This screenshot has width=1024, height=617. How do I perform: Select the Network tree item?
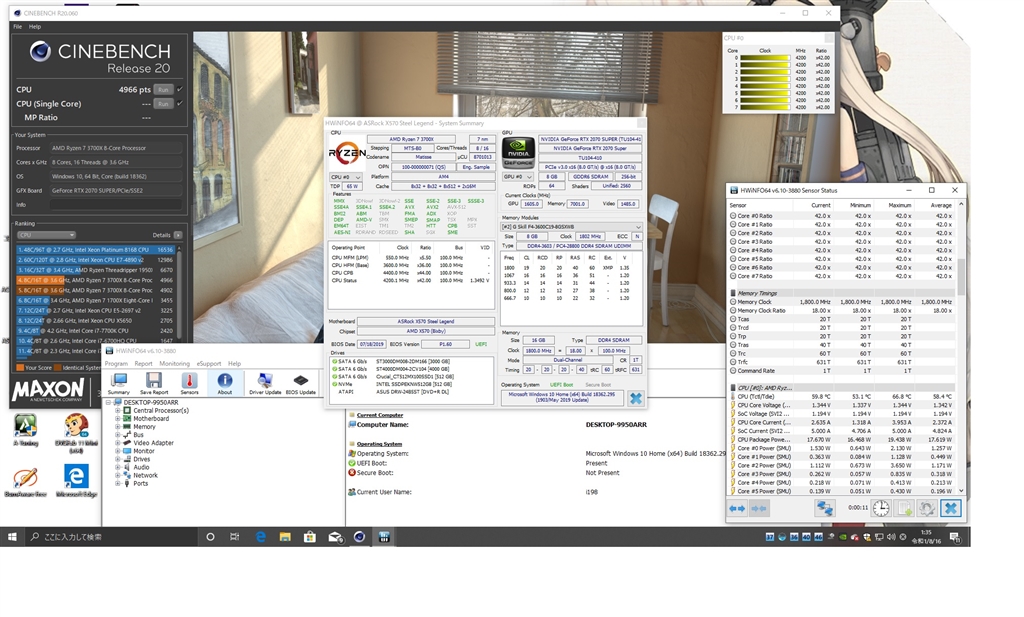tap(146, 475)
